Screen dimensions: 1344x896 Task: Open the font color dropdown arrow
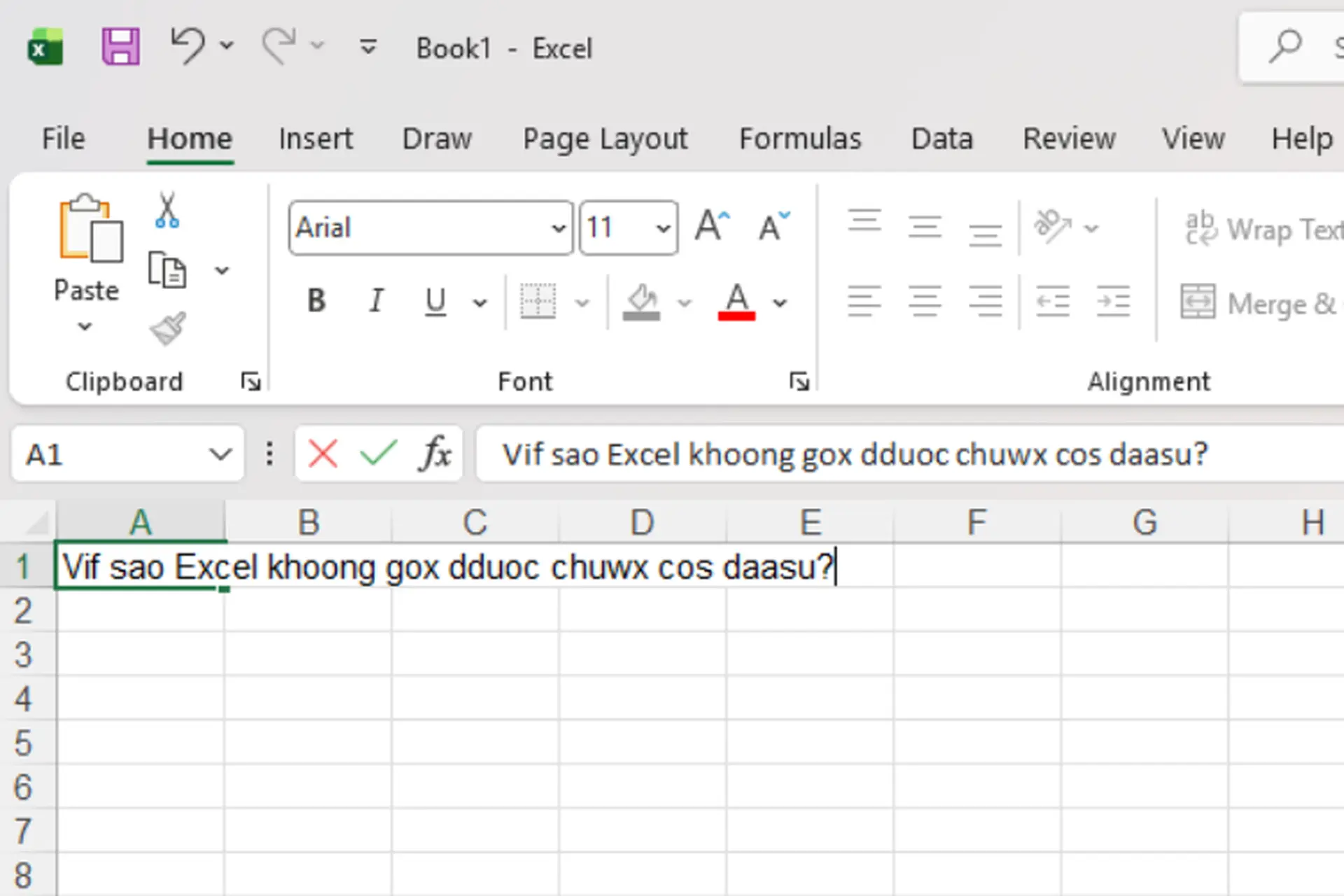780,302
